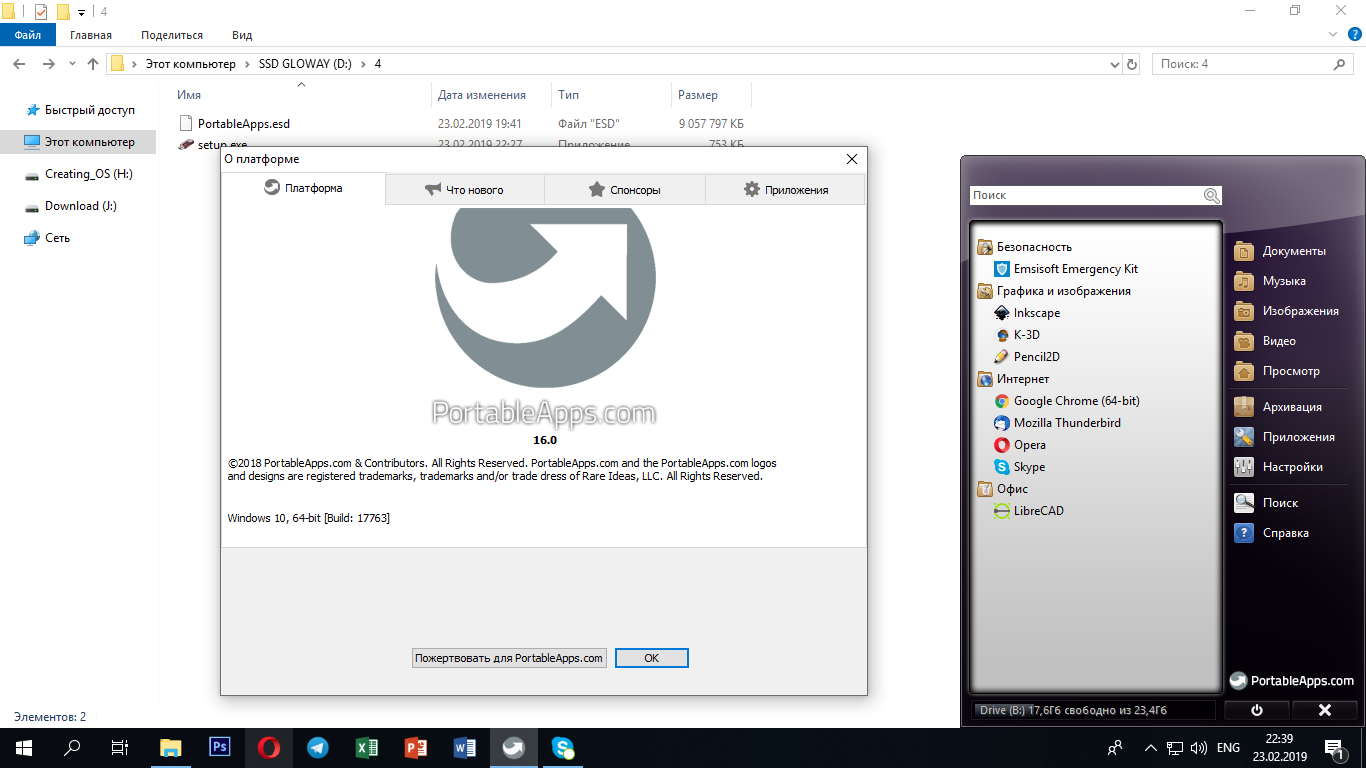This screenshot has width=1366, height=768.
Task: Open LibreCAD from the Офис category
Action: point(1029,511)
